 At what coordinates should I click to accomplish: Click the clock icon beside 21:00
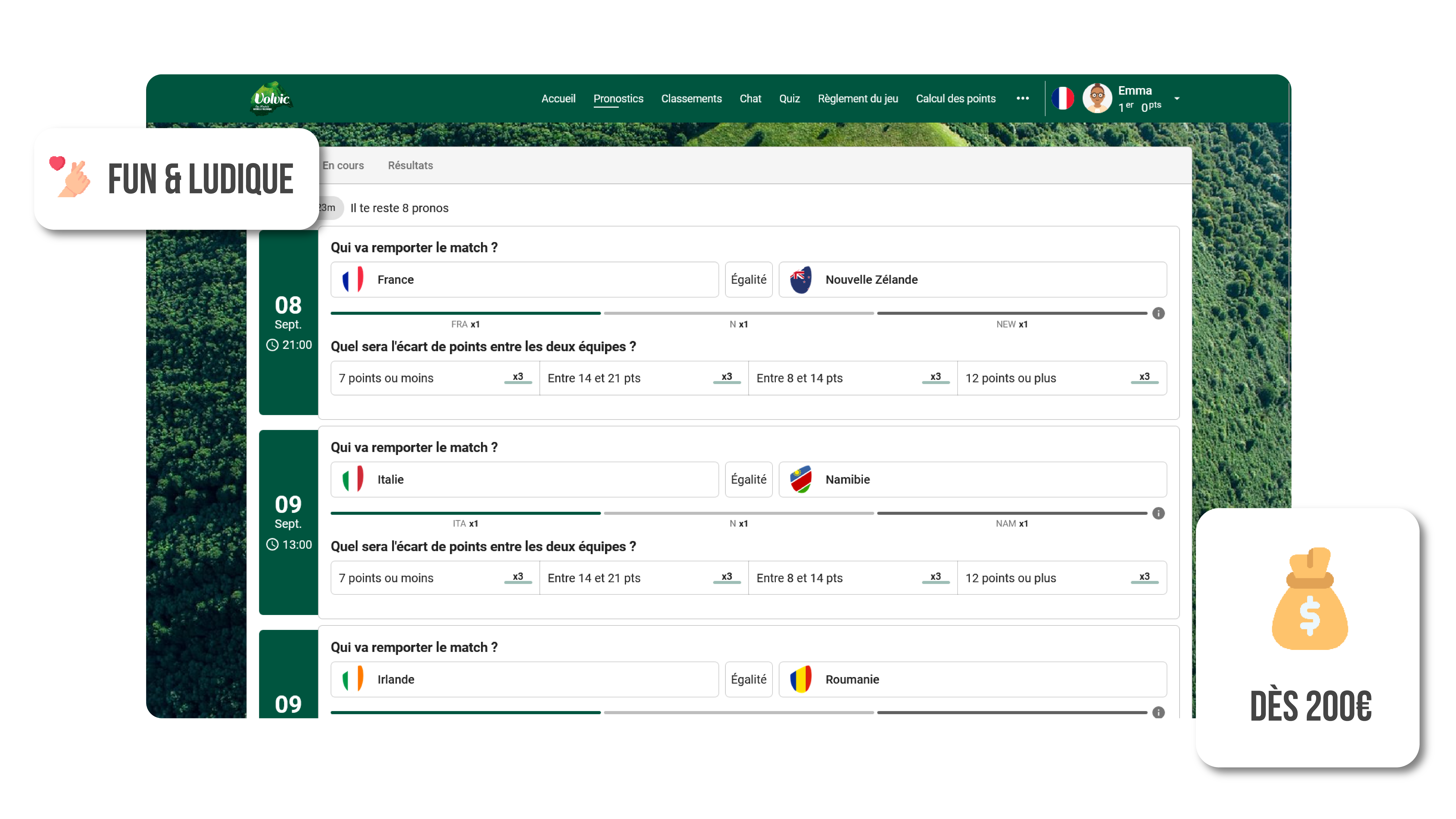tap(272, 345)
